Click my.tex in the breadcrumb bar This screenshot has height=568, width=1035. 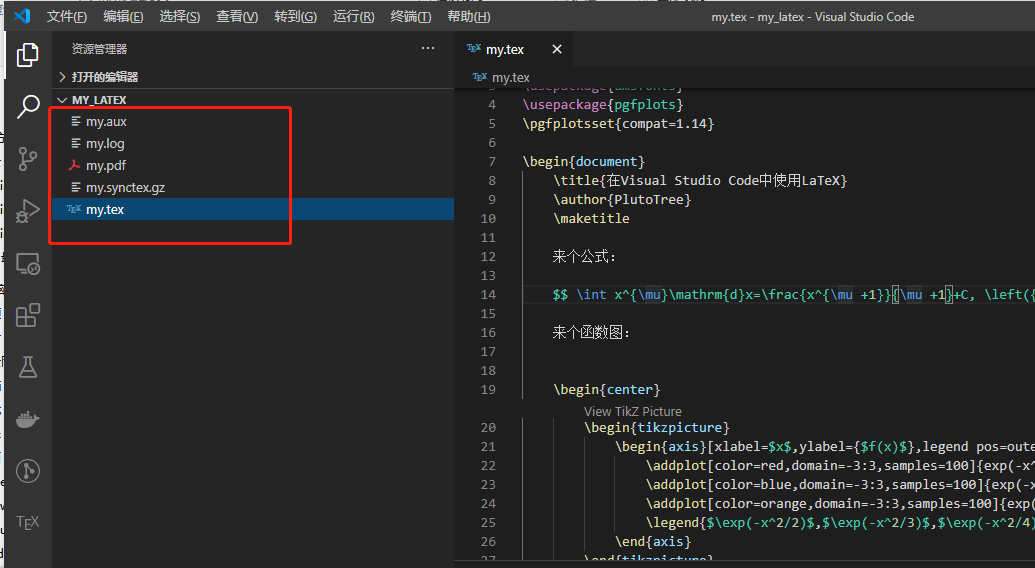coord(510,77)
